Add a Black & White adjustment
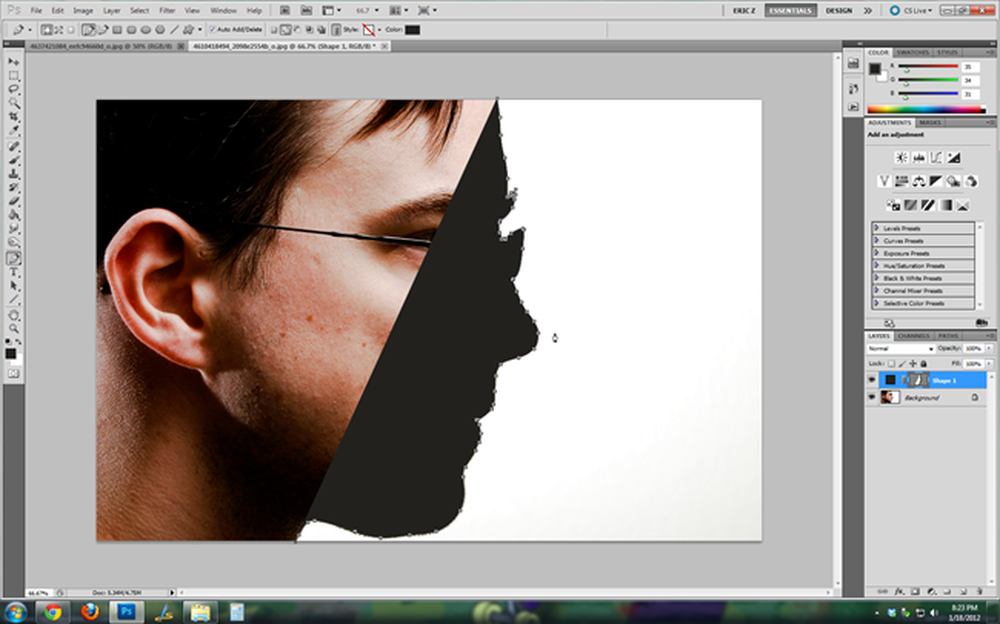Image resolution: width=1000 pixels, height=624 pixels. pyautogui.click(x=936, y=181)
